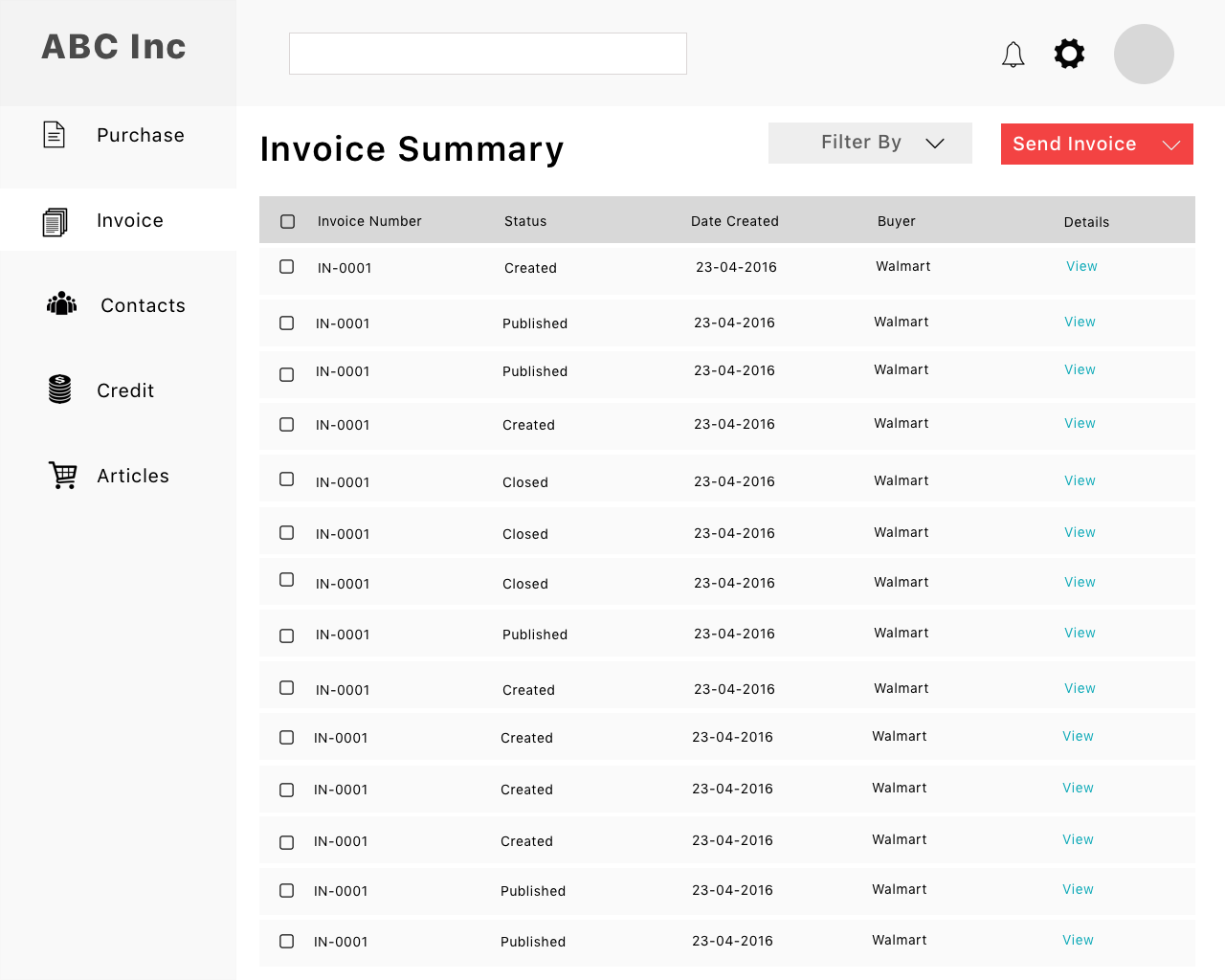Check the last invoice row checkbox
1225x980 pixels.
click(x=286, y=941)
